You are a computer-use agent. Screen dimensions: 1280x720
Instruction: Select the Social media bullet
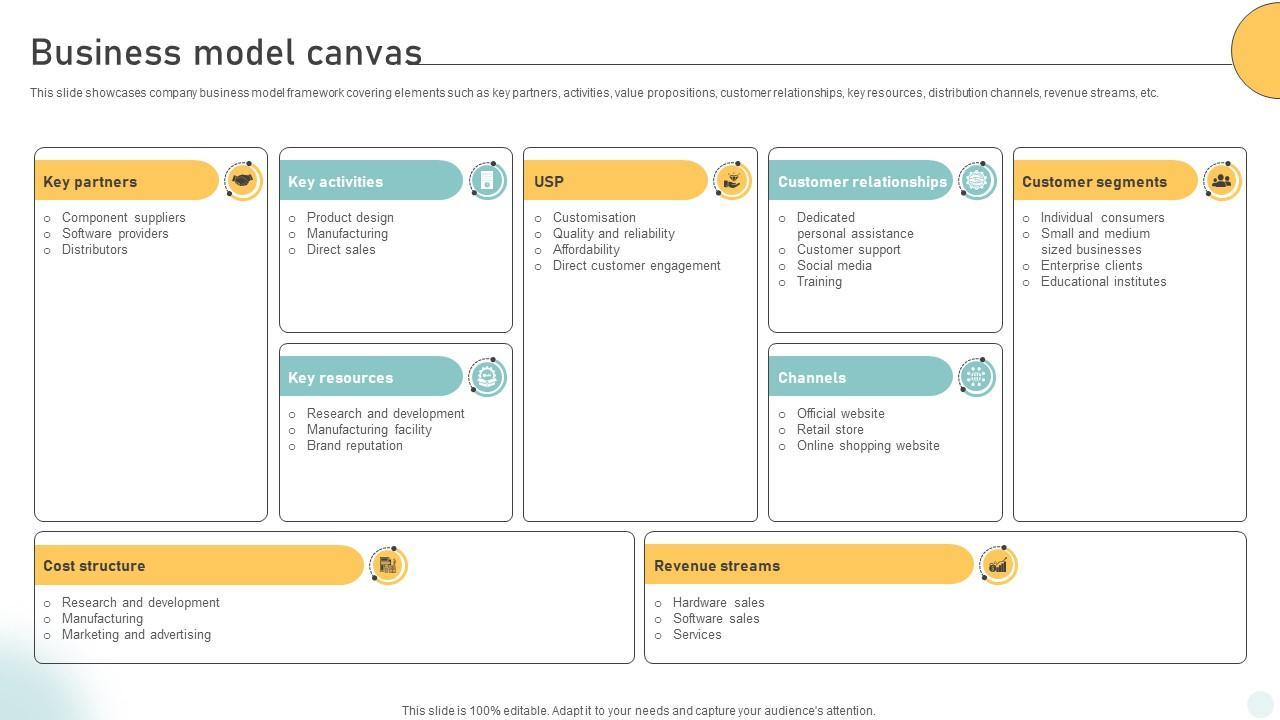point(834,266)
